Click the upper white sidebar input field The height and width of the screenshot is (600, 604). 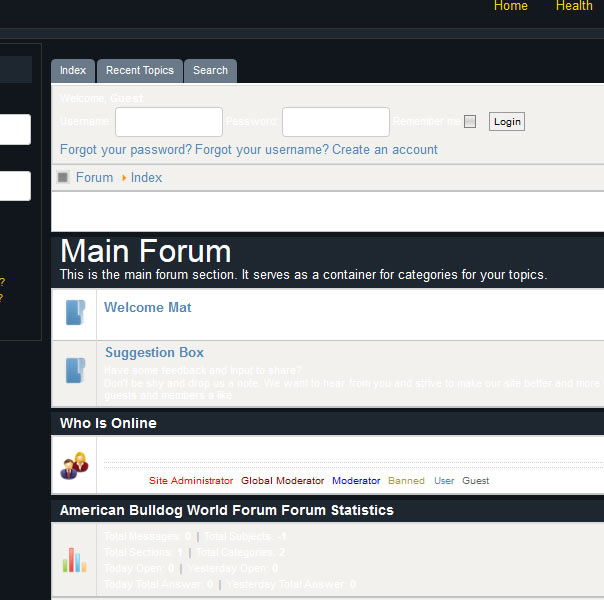(x=15, y=129)
